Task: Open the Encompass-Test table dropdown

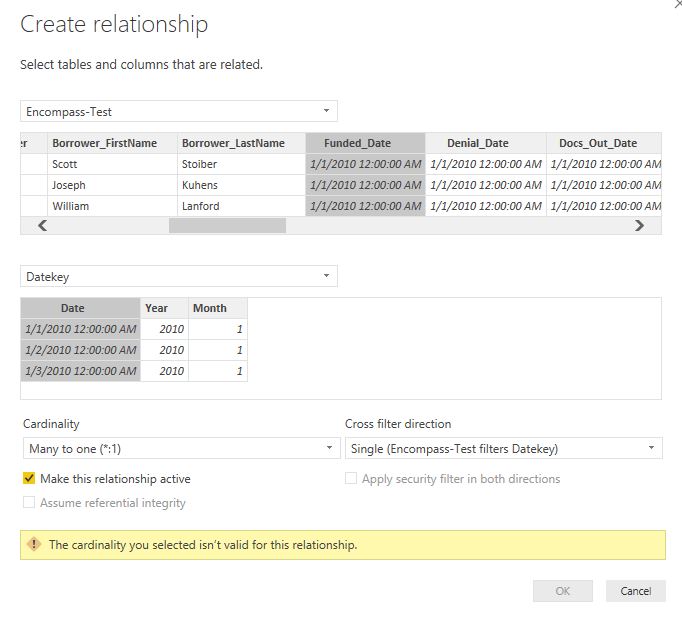Action: click(x=179, y=111)
